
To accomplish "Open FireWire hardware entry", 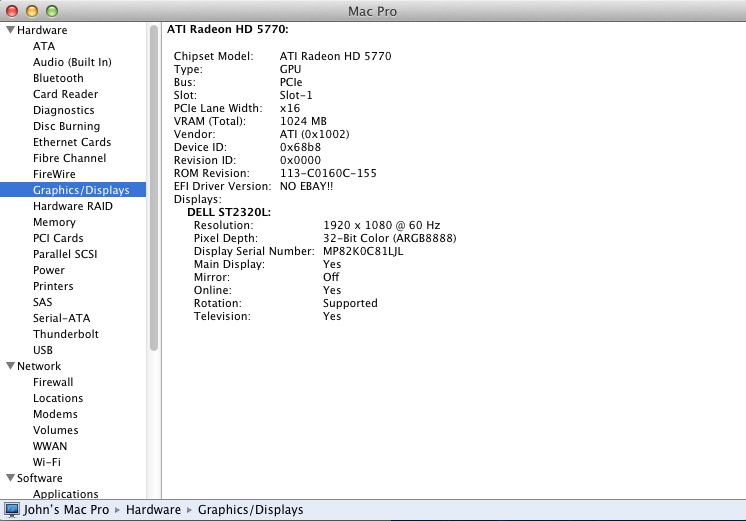I will pos(54,174).
